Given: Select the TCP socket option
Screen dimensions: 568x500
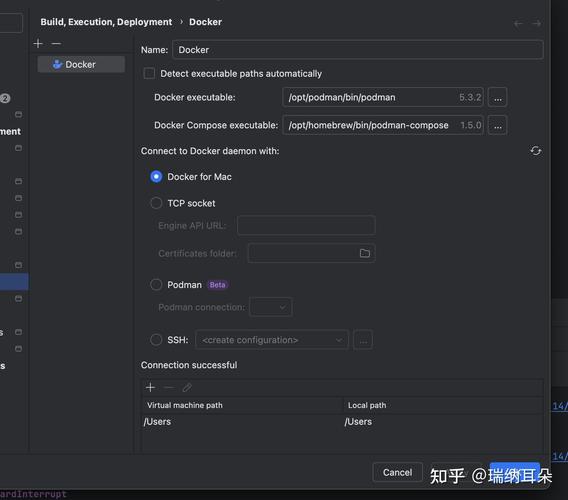Looking at the screenshot, I should click(x=156, y=203).
